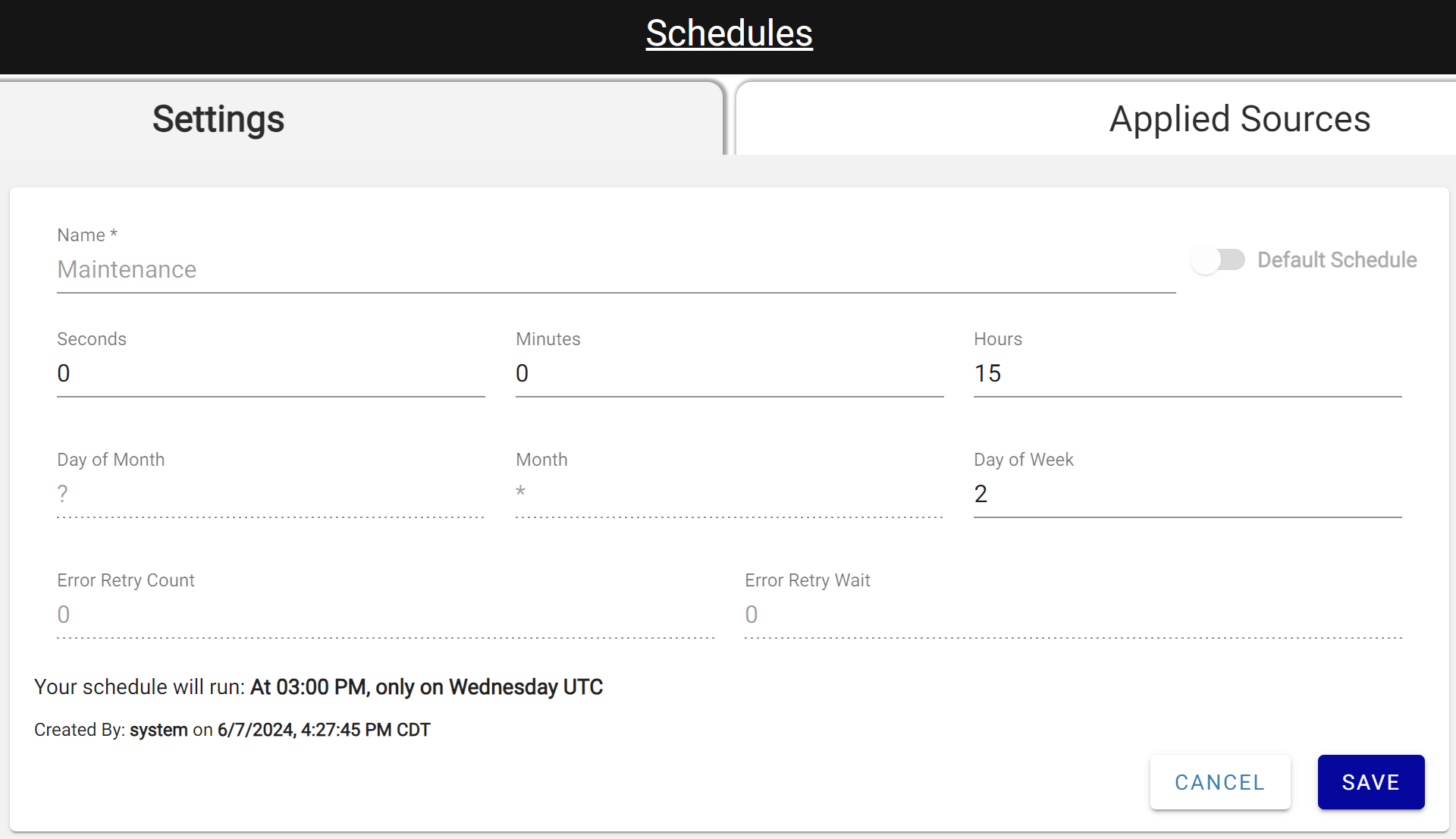The image size is (1456, 839).
Task: Click the Error Retry Wait field
Action: [1073, 614]
